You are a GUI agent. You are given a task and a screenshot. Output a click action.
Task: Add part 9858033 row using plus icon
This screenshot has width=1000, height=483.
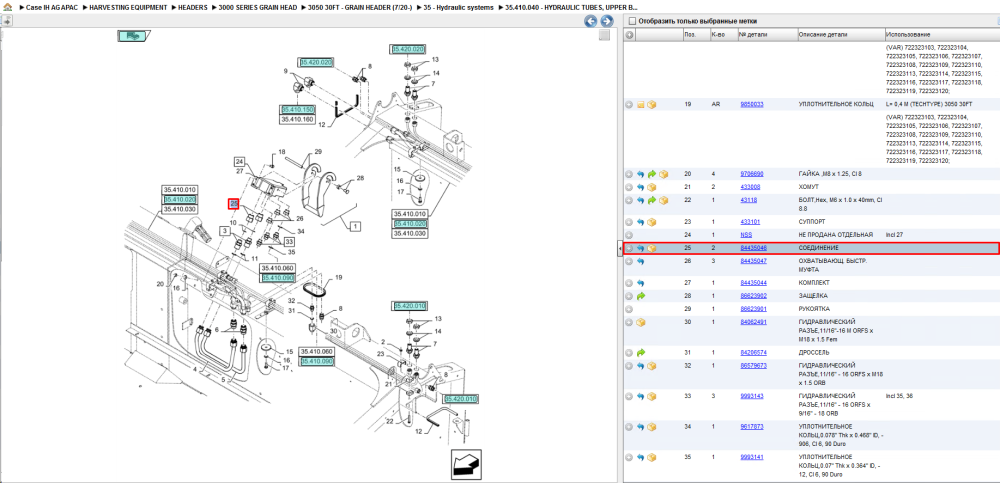(629, 105)
